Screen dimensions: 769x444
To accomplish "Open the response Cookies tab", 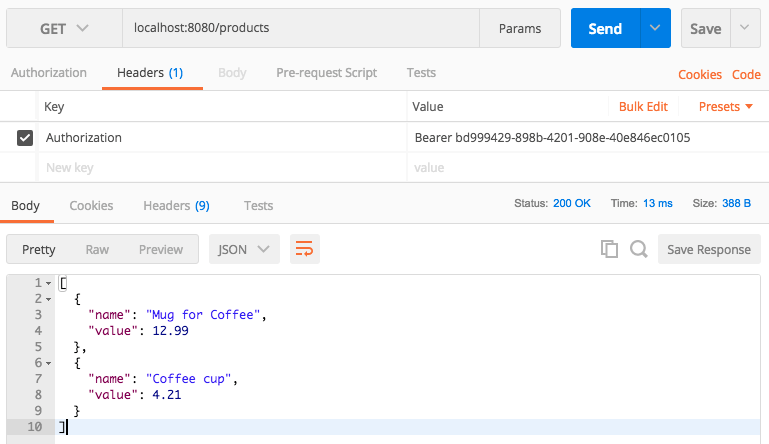I will pos(91,206).
